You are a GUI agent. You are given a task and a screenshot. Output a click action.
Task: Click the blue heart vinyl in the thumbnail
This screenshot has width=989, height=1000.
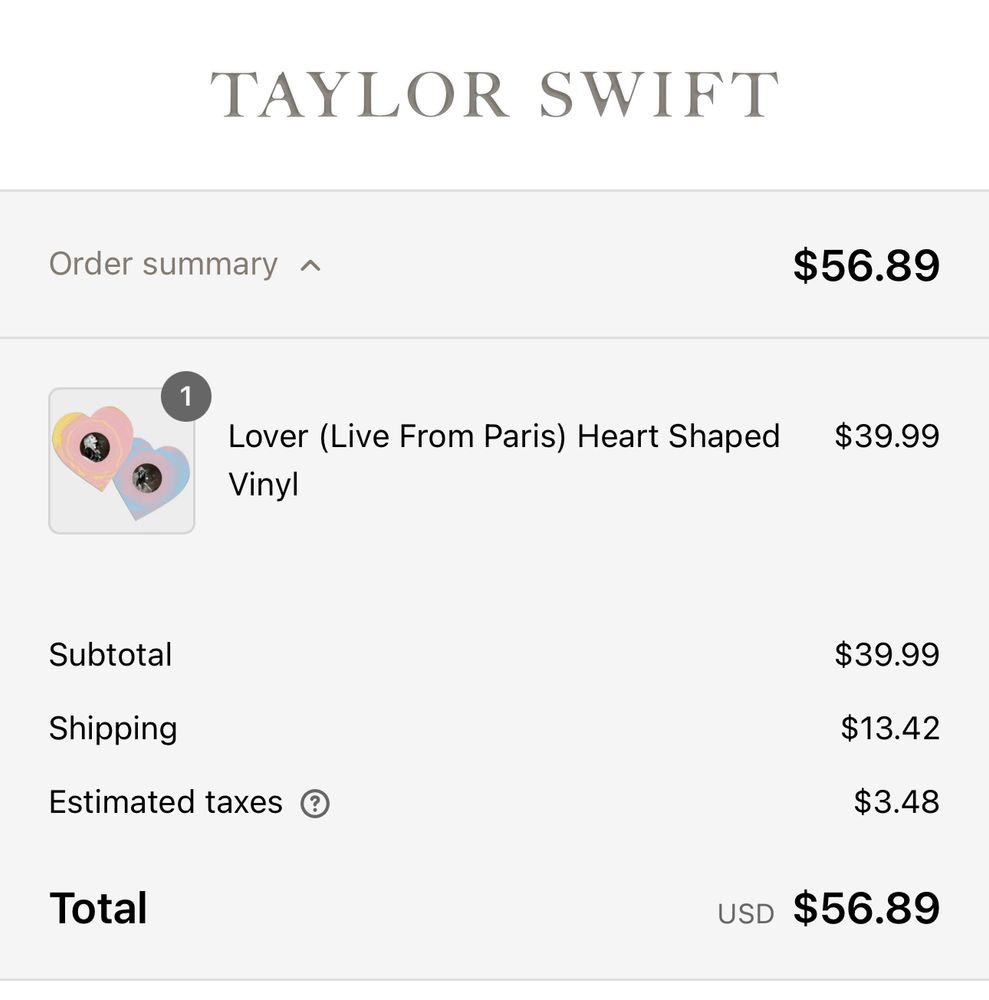click(x=150, y=479)
